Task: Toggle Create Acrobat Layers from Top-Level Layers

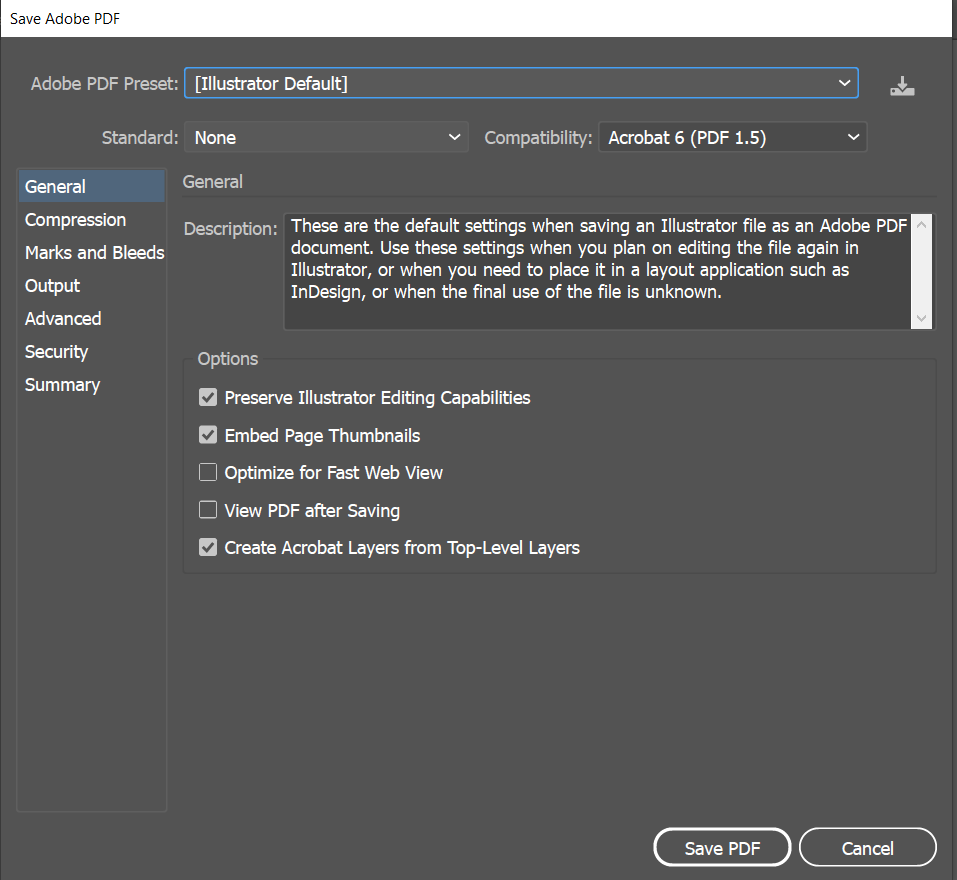Action: click(208, 547)
